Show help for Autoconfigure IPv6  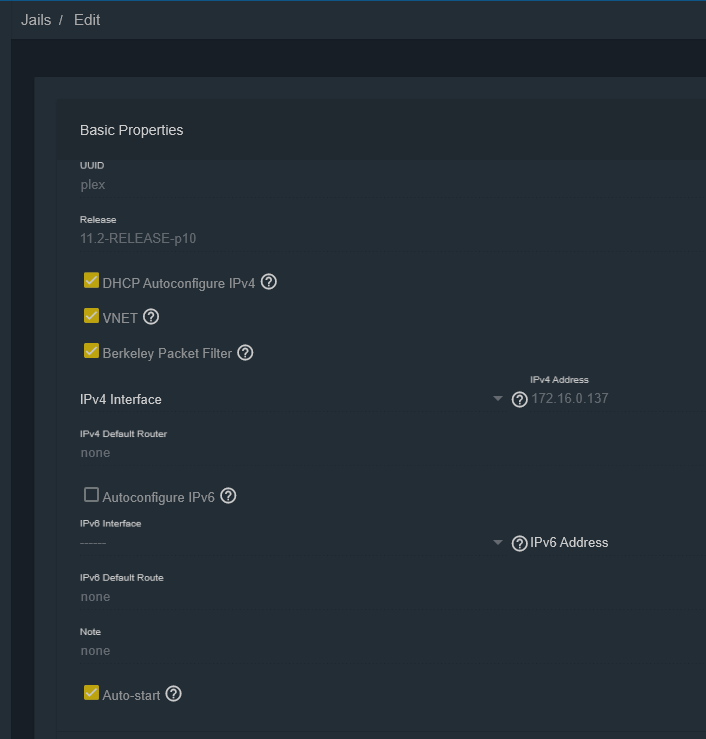click(228, 496)
